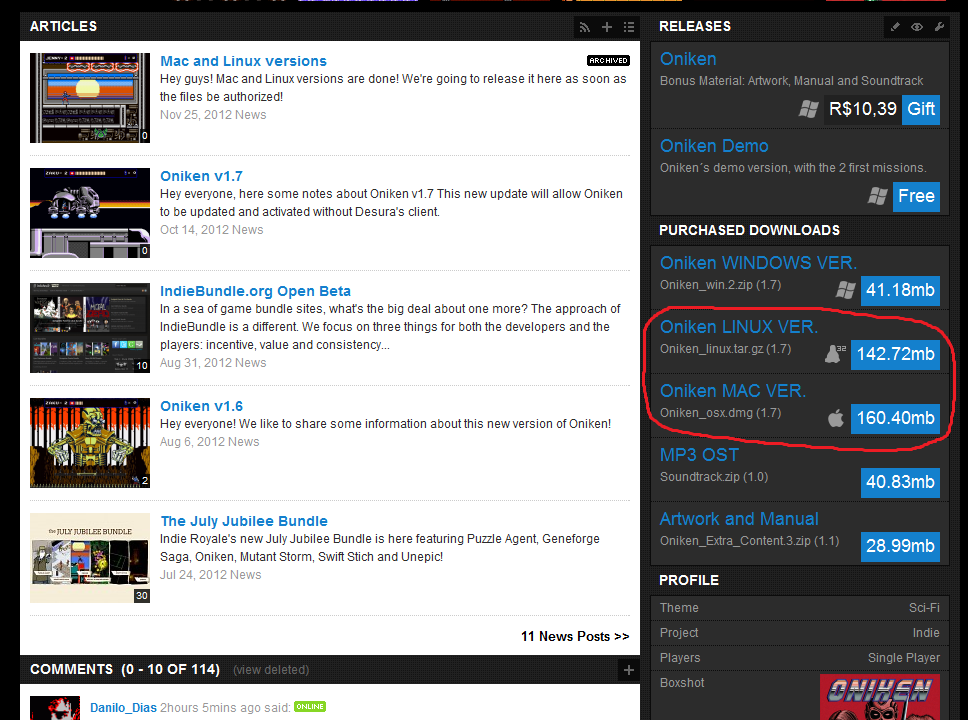Click July Jubilee Bundle thumbnail
Screen dimensions: 968x720
point(90,558)
